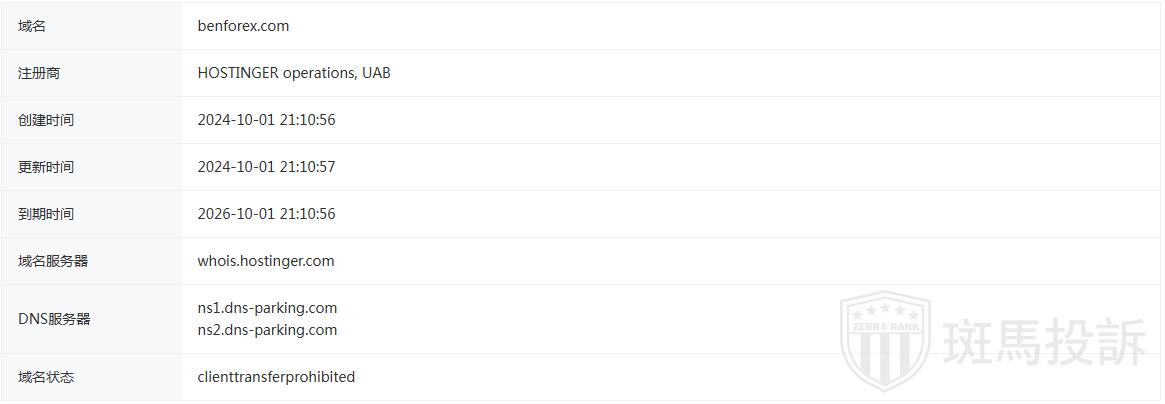Click the empty area right of benforex.com row
1165x404 pixels.
(x=700, y=26)
